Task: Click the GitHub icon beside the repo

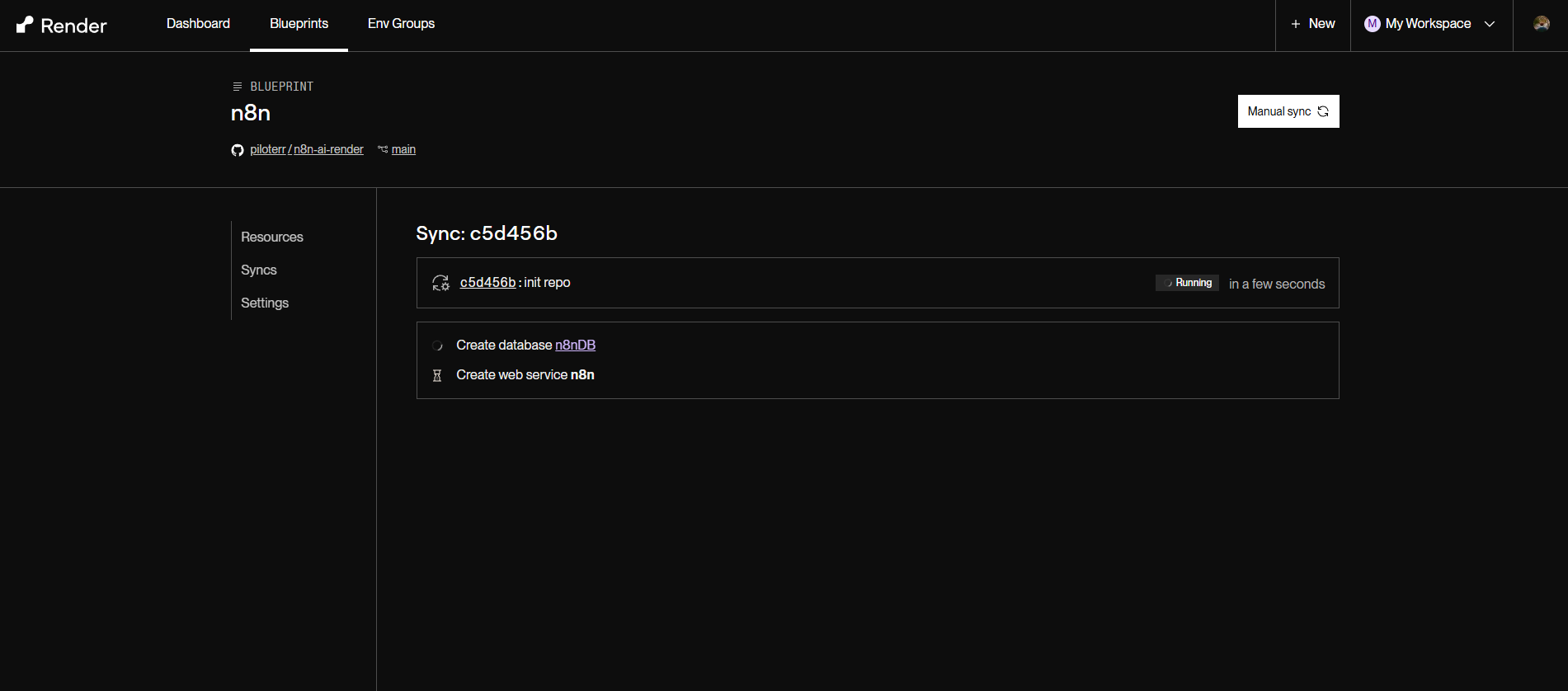Action: [238, 150]
